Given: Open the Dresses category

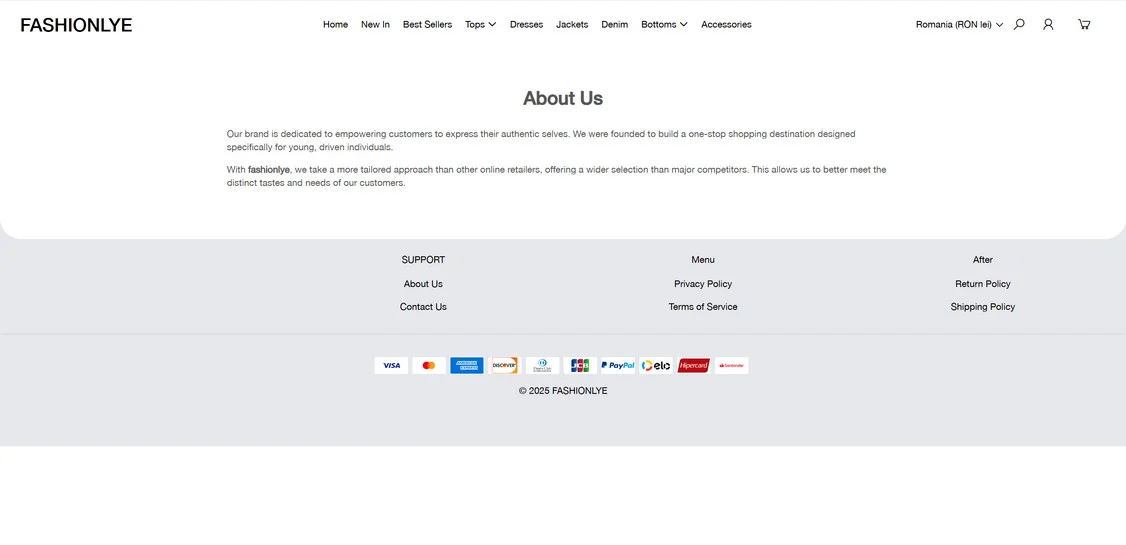Looking at the screenshot, I should pyautogui.click(x=526, y=24).
